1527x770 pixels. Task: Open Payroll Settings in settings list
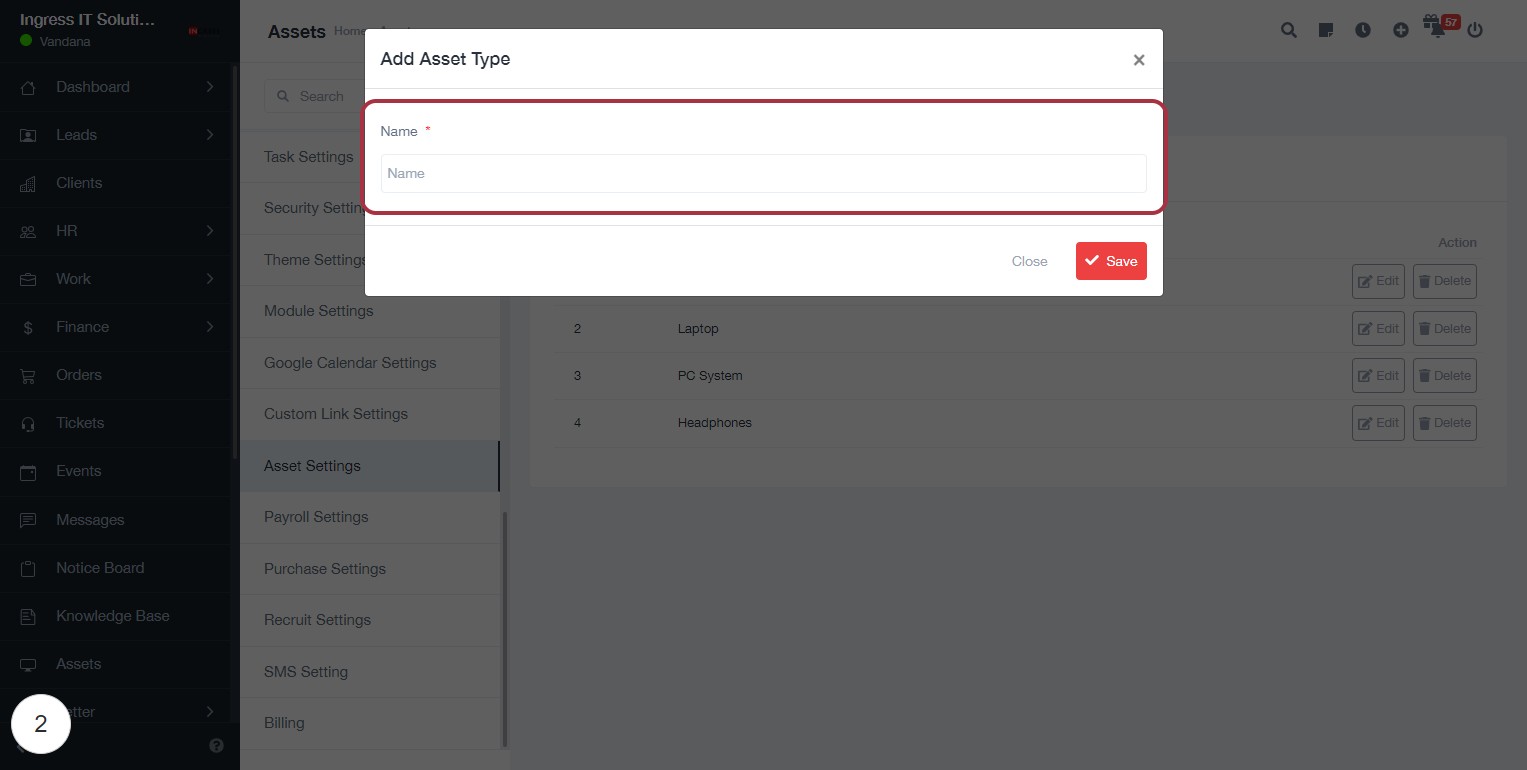click(x=316, y=517)
